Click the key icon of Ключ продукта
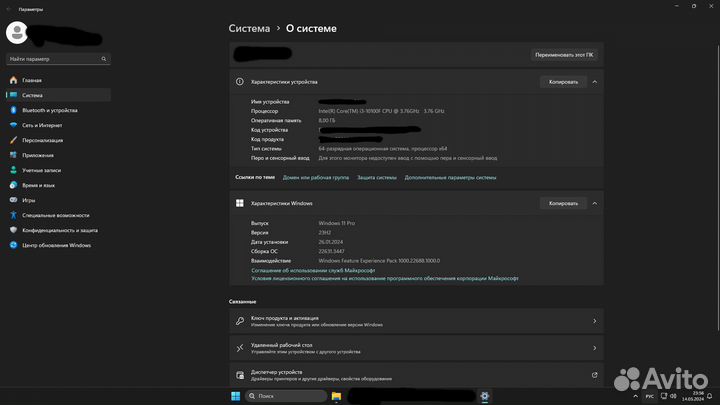The height and width of the screenshot is (405, 720). (240, 321)
